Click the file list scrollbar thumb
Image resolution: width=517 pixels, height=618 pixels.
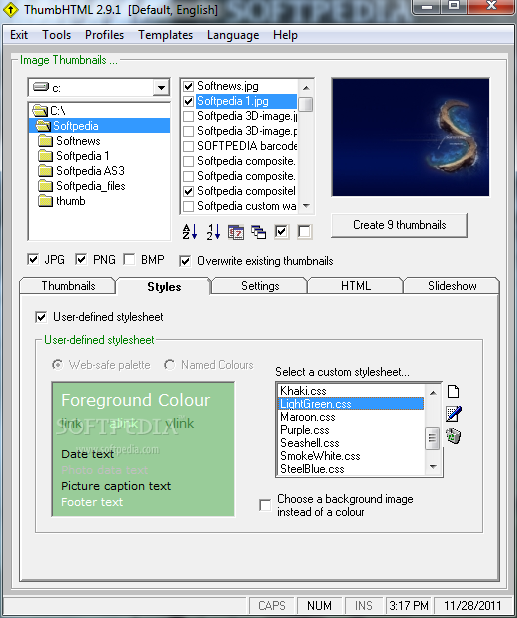pos(306,104)
